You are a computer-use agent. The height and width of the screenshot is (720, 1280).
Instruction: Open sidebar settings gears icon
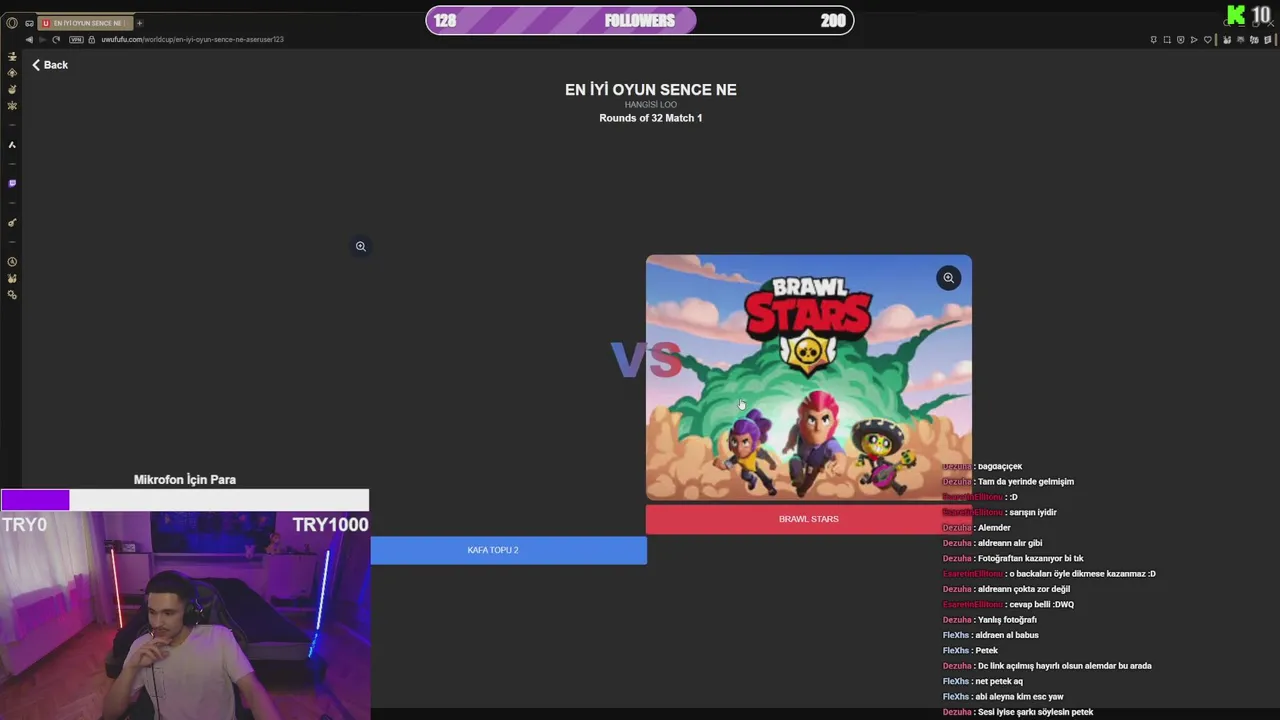[x=12, y=295]
